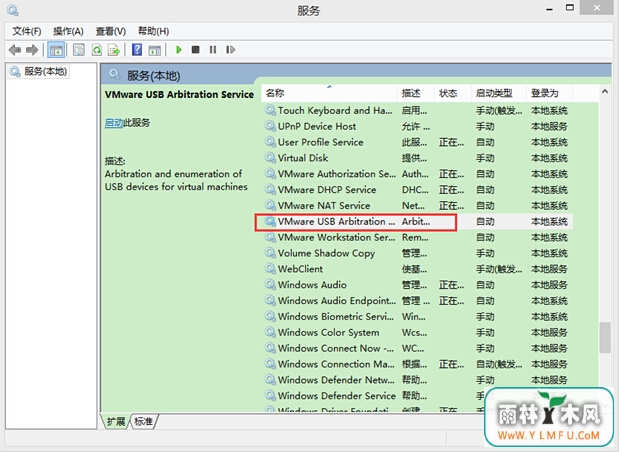Click 自动 startup type of VMware DHCP Service
This screenshot has width=619, height=452.
tap(485, 190)
